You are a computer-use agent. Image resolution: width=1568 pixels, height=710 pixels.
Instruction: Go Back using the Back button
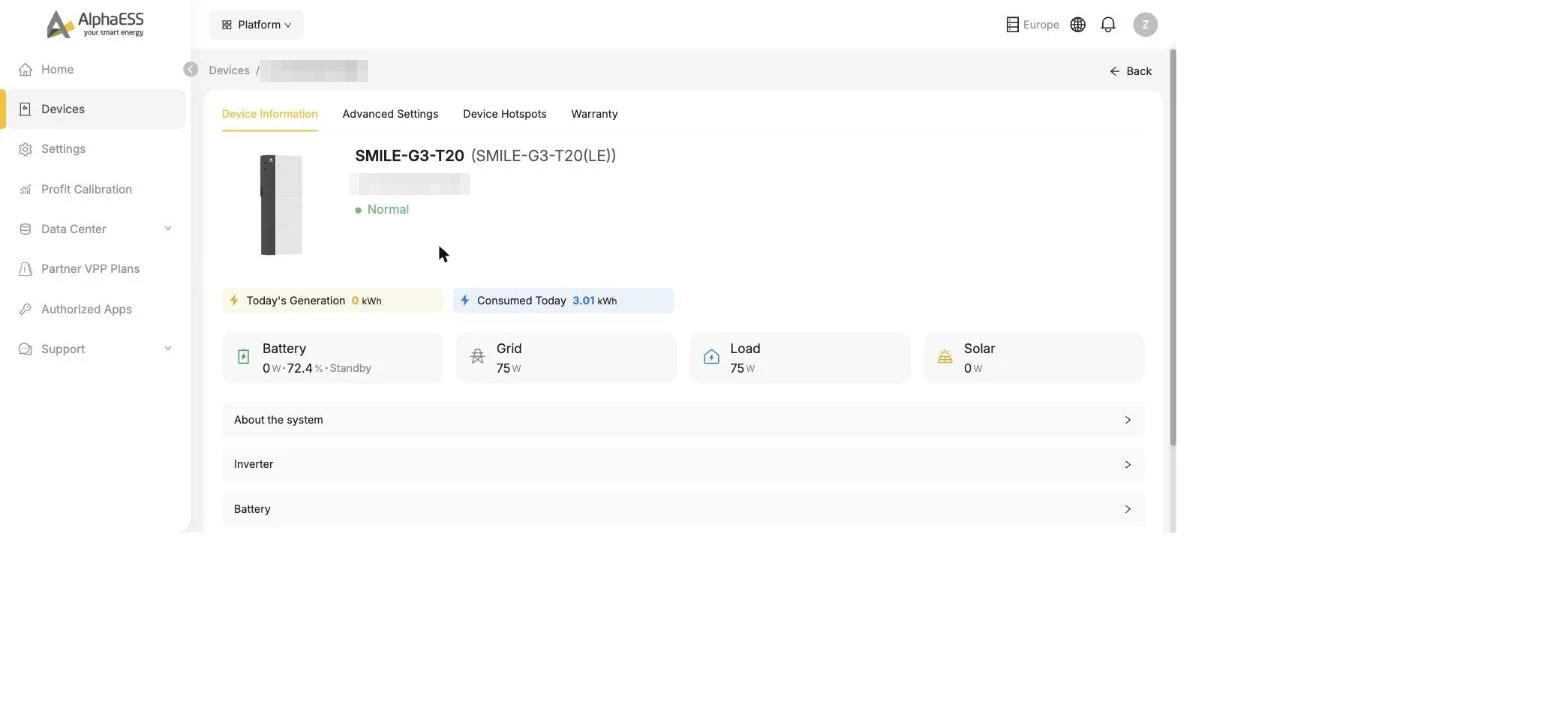(x=1130, y=71)
